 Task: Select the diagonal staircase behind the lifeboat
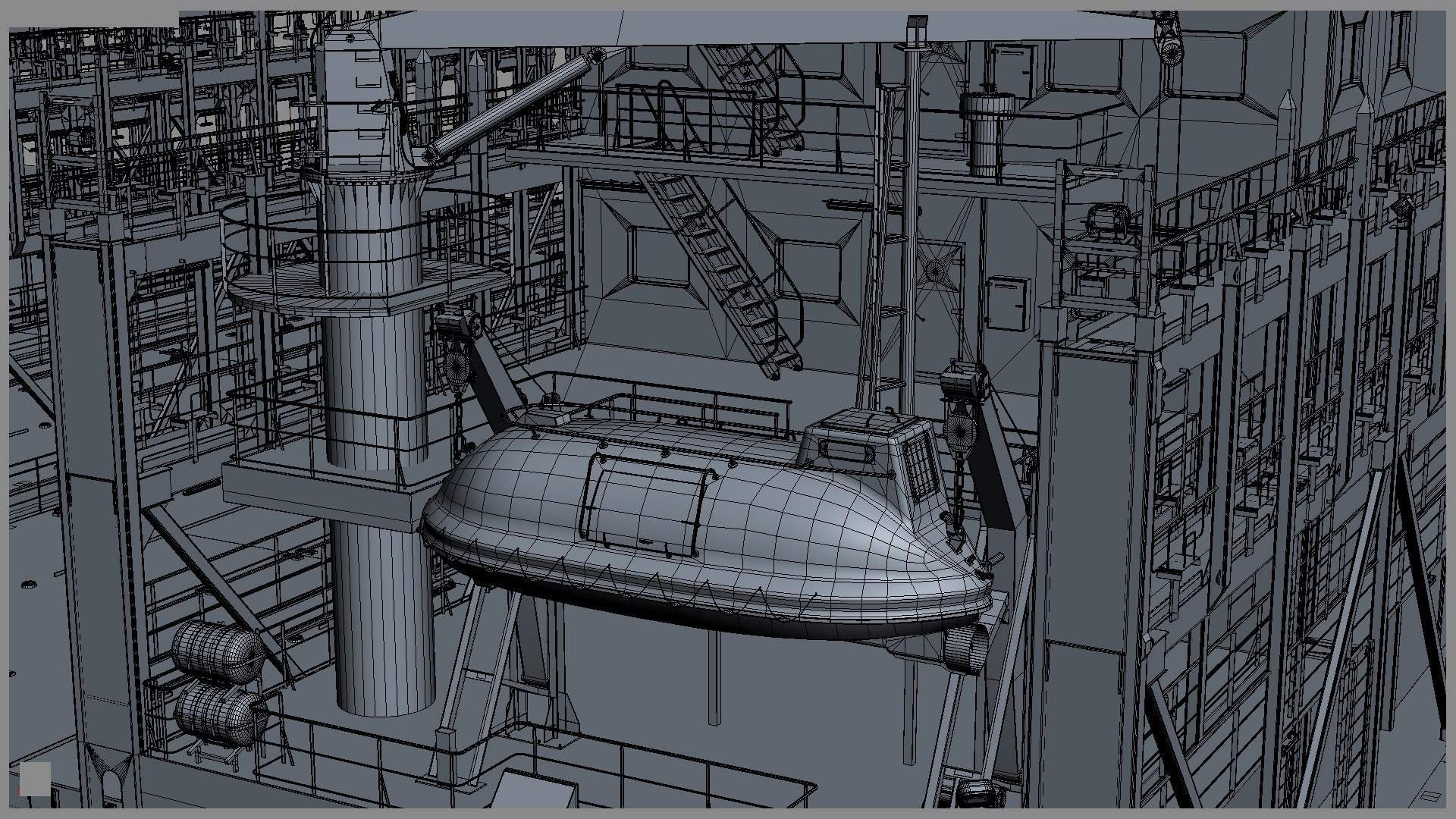[720, 275]
